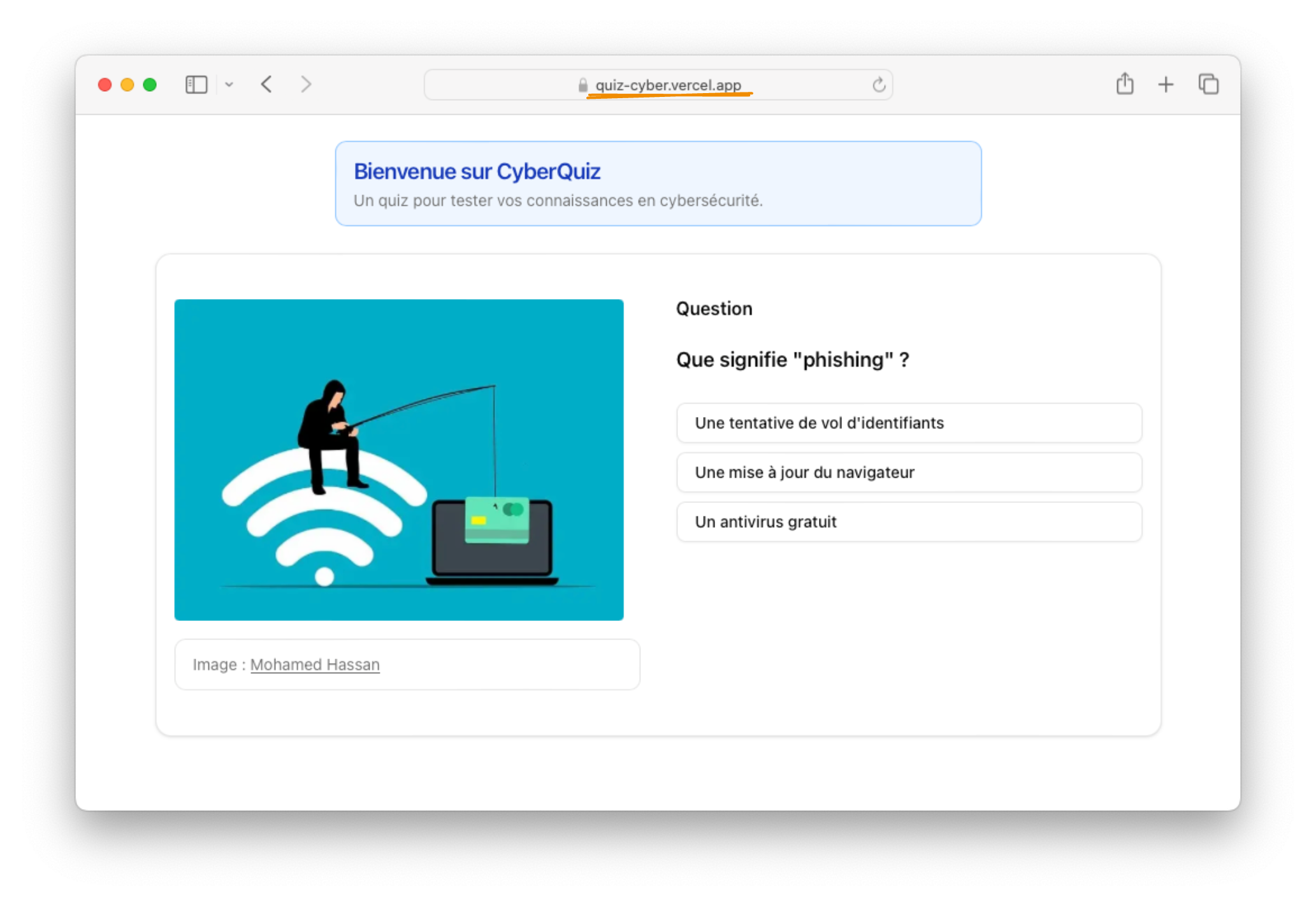Select answer 'Un antivirus gratuit'

(909, 522)
